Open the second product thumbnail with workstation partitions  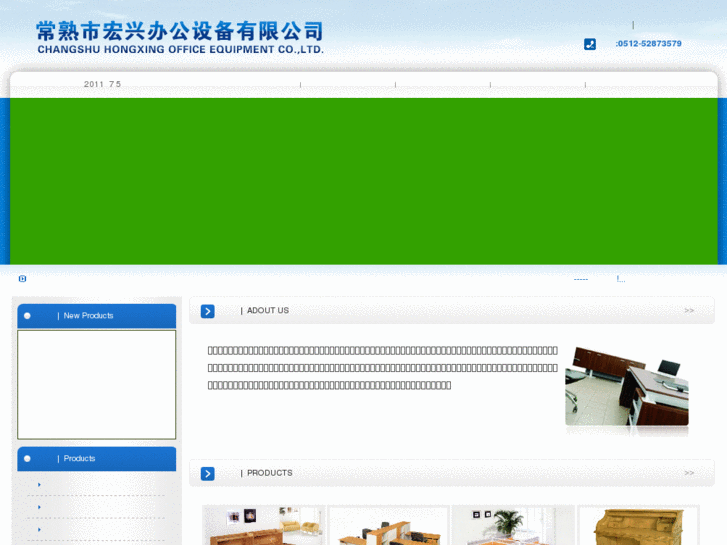coord(389,525)
